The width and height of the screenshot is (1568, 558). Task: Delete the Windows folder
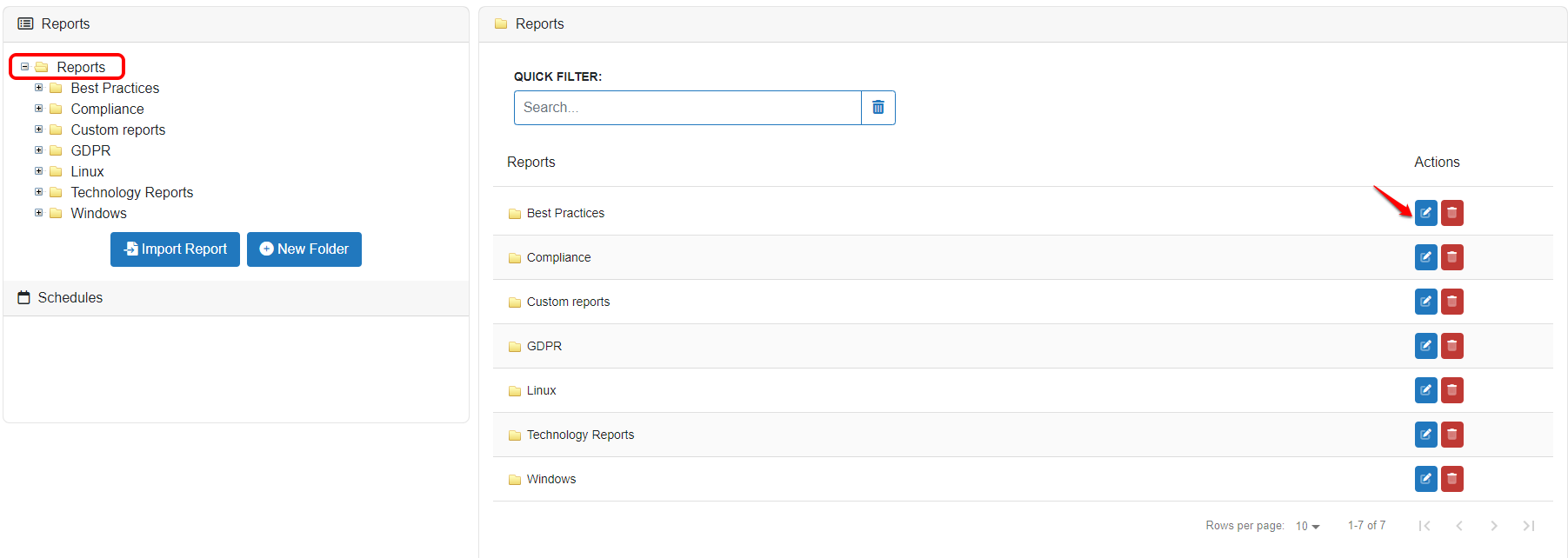[1451, 479]
